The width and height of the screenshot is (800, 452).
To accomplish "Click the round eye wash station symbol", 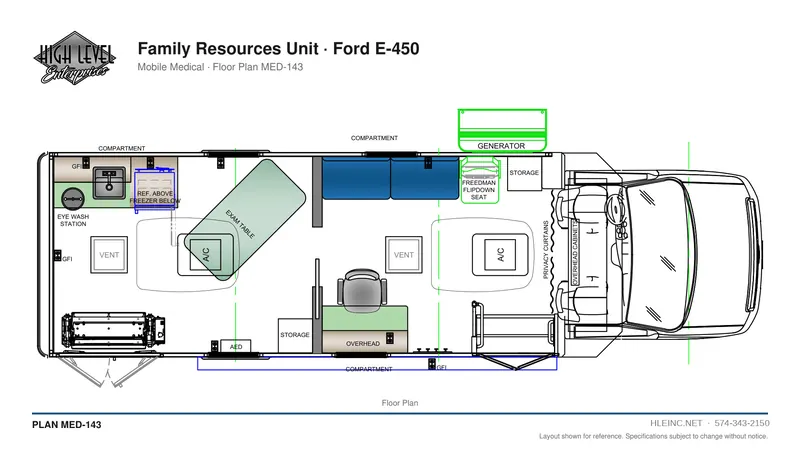I will coord(73,198).
